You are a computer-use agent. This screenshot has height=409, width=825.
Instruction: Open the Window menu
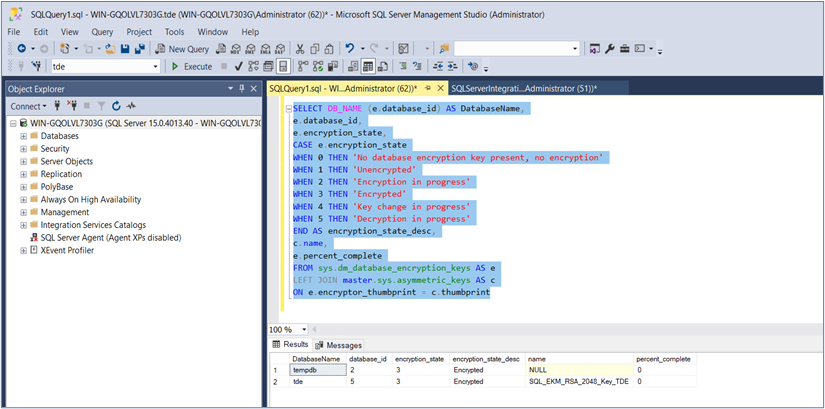pyautogui.click(x=213, y=32)
